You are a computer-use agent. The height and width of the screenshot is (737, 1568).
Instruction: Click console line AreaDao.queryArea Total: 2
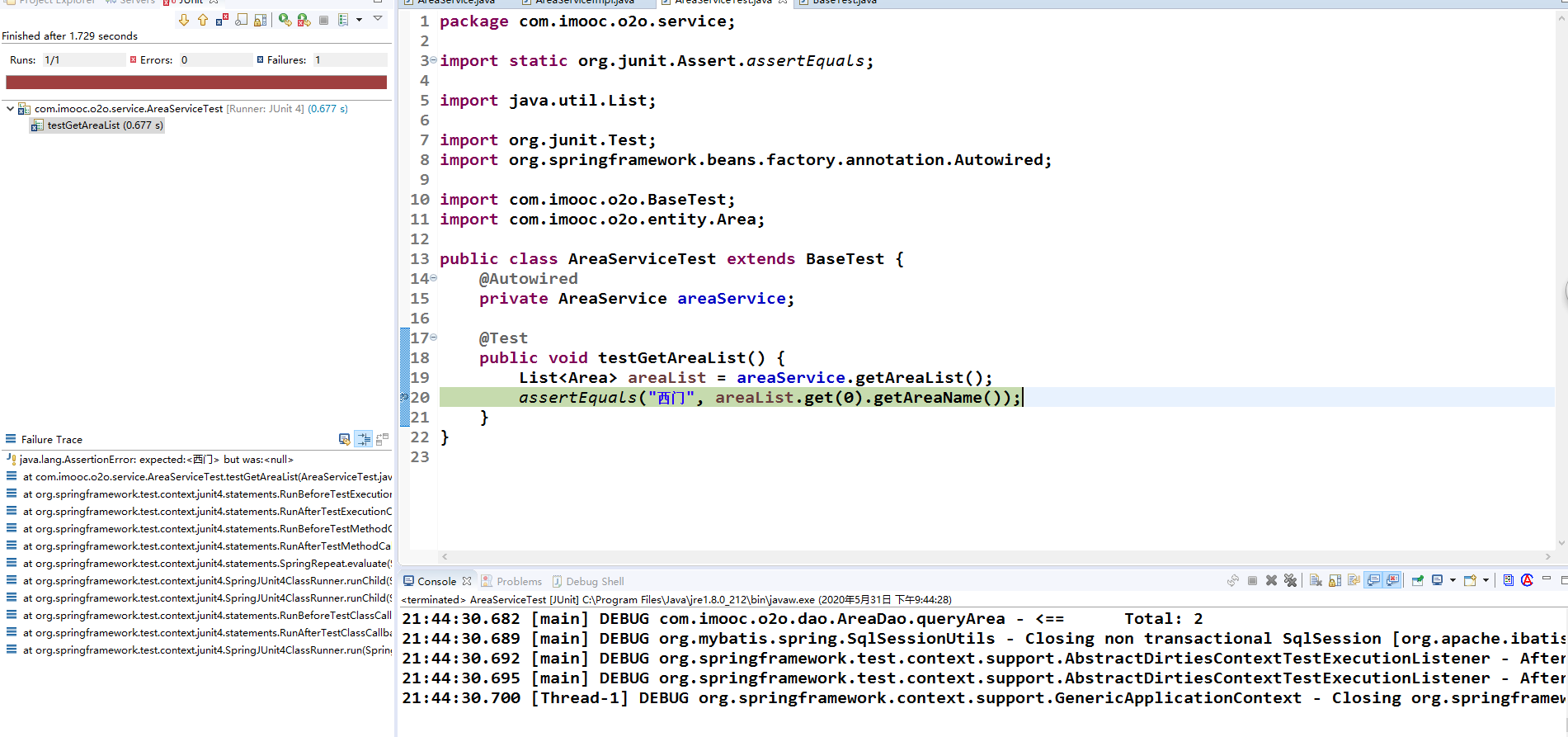point(802,619)
